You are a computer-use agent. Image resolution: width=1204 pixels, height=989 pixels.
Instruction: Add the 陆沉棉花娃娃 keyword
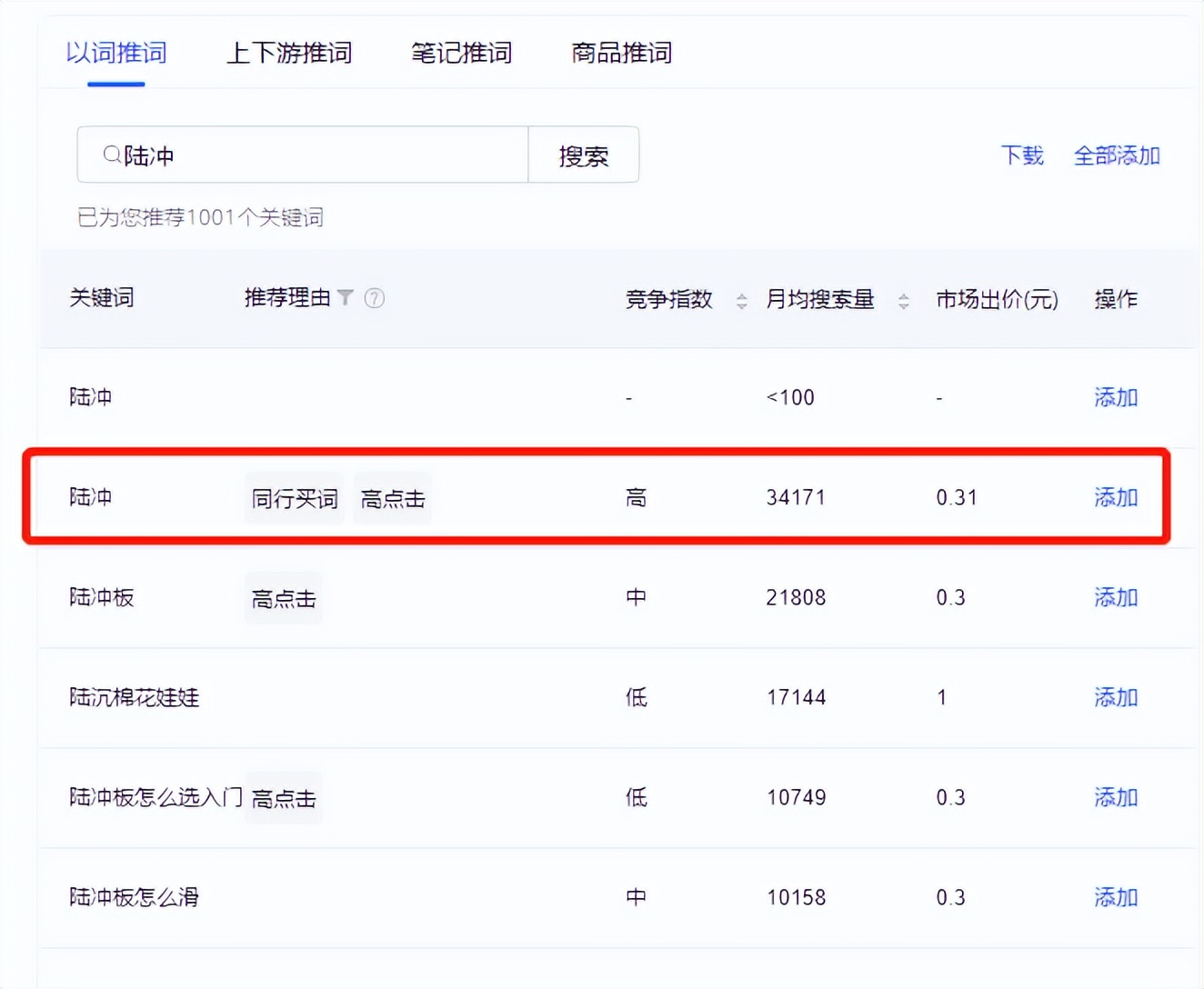(1115, 697)
